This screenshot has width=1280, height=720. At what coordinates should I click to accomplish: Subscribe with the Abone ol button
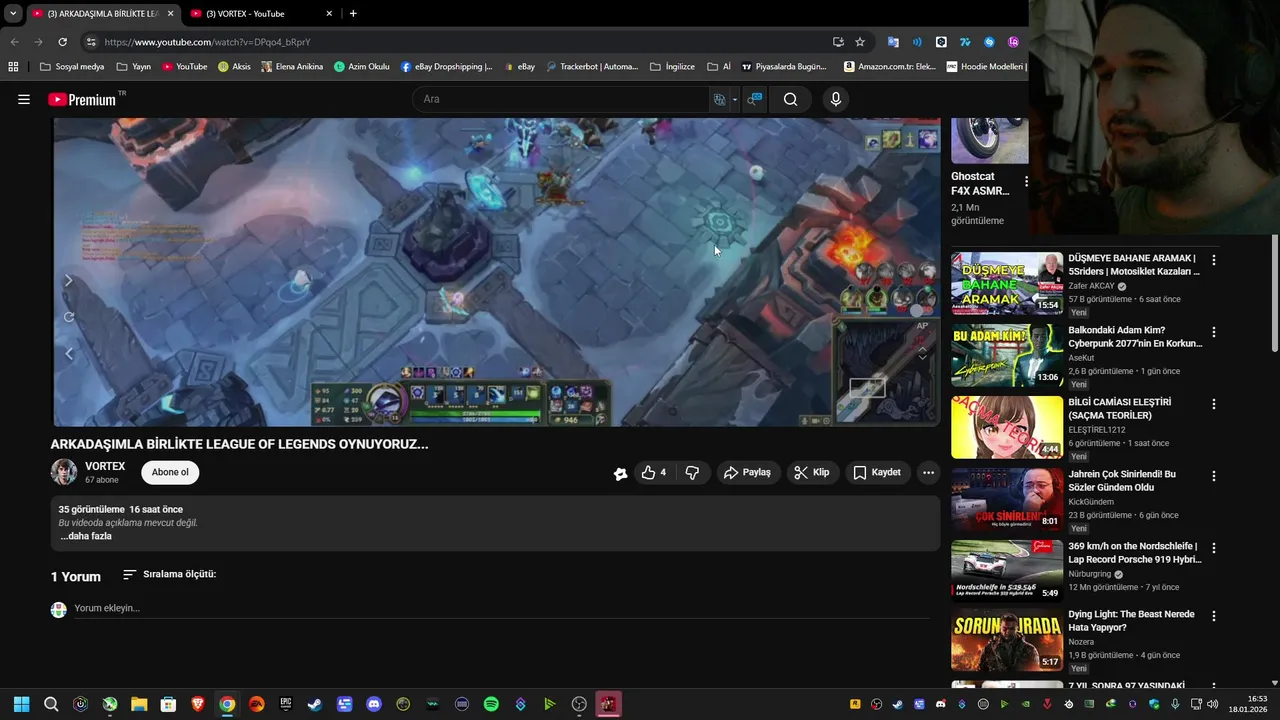tap(170, 473)
